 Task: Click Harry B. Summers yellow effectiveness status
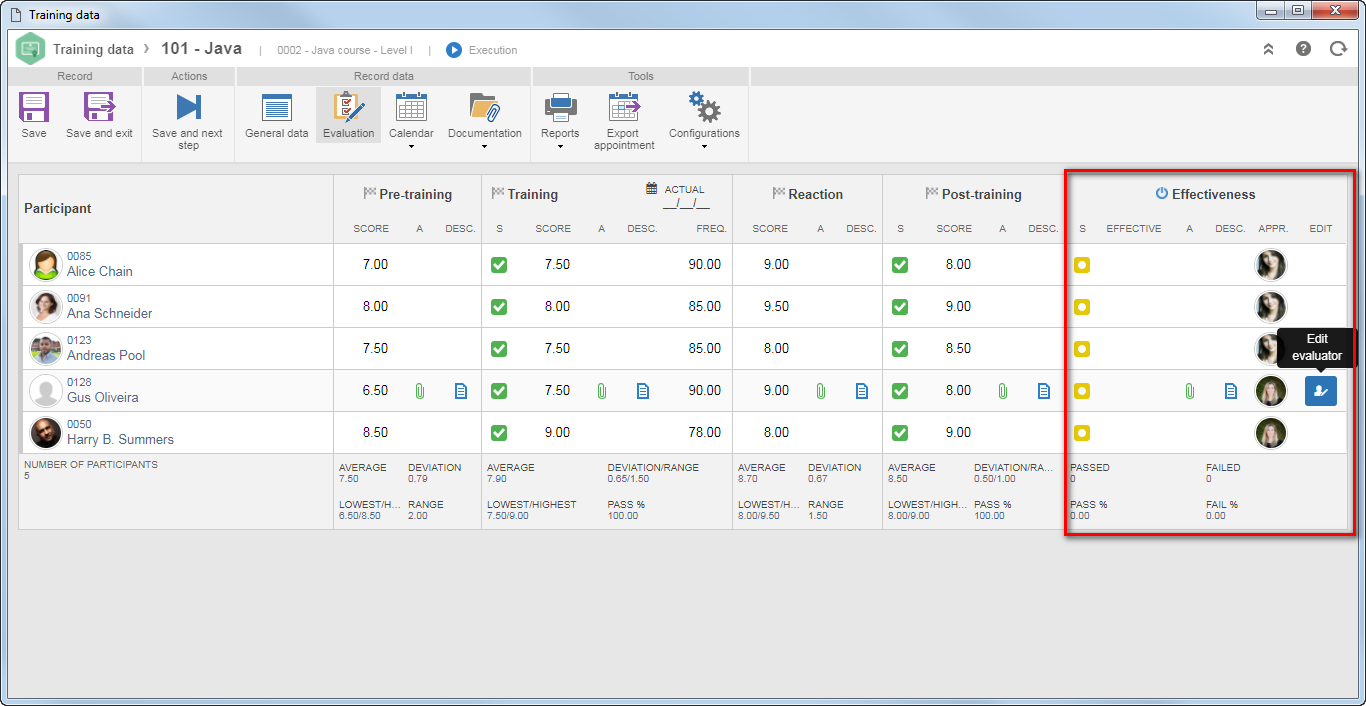click(1082, 433)
